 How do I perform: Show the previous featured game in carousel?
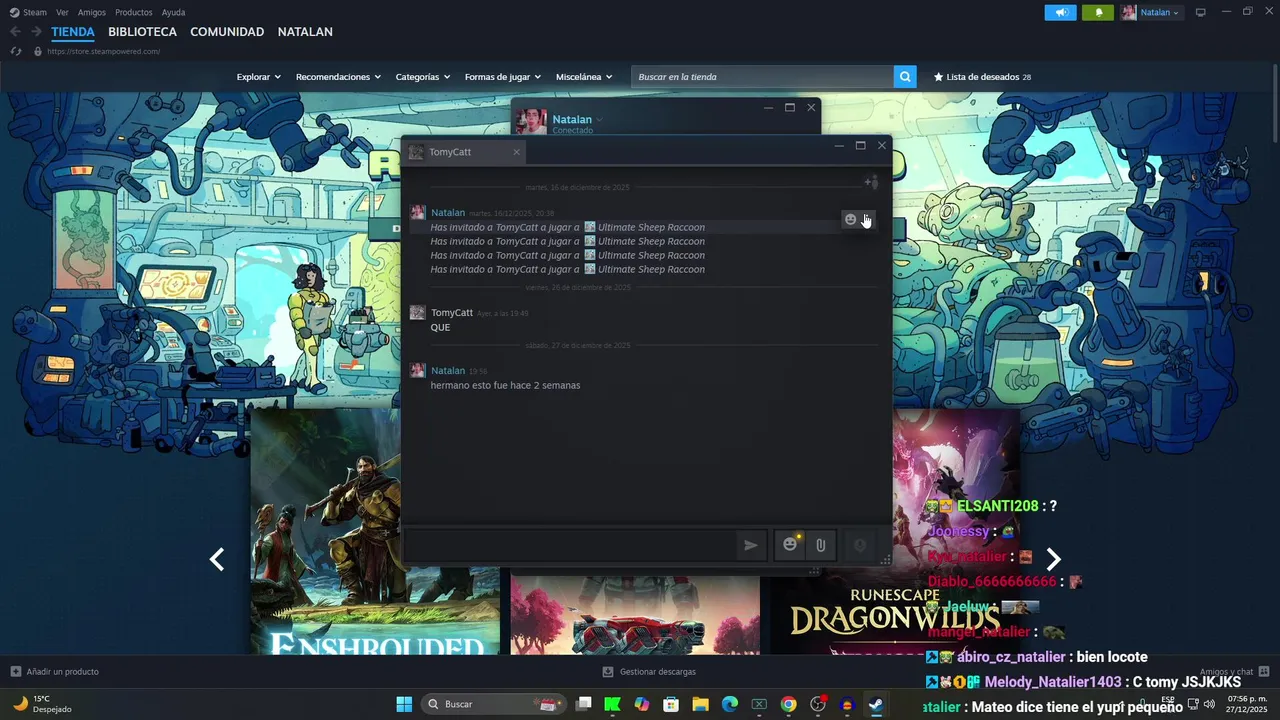[x=217, y=560]
